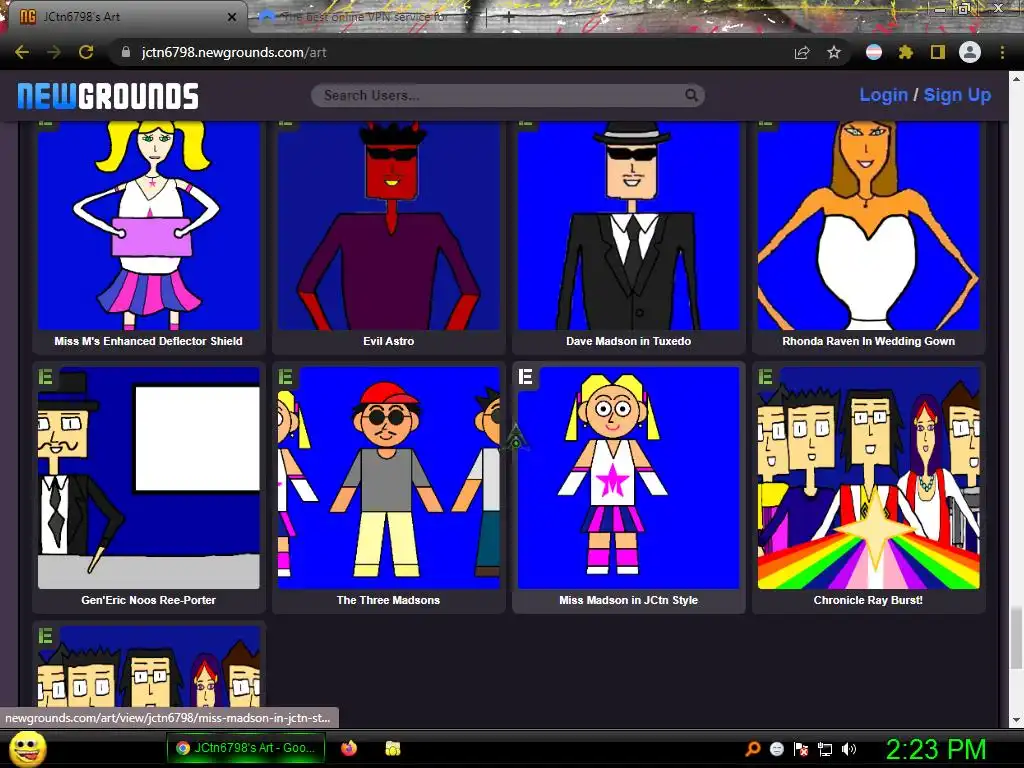Open Miss Madson in JCtn Style artwork
The width and height of the screenshot is (1024, 768).
pos(628,478)
